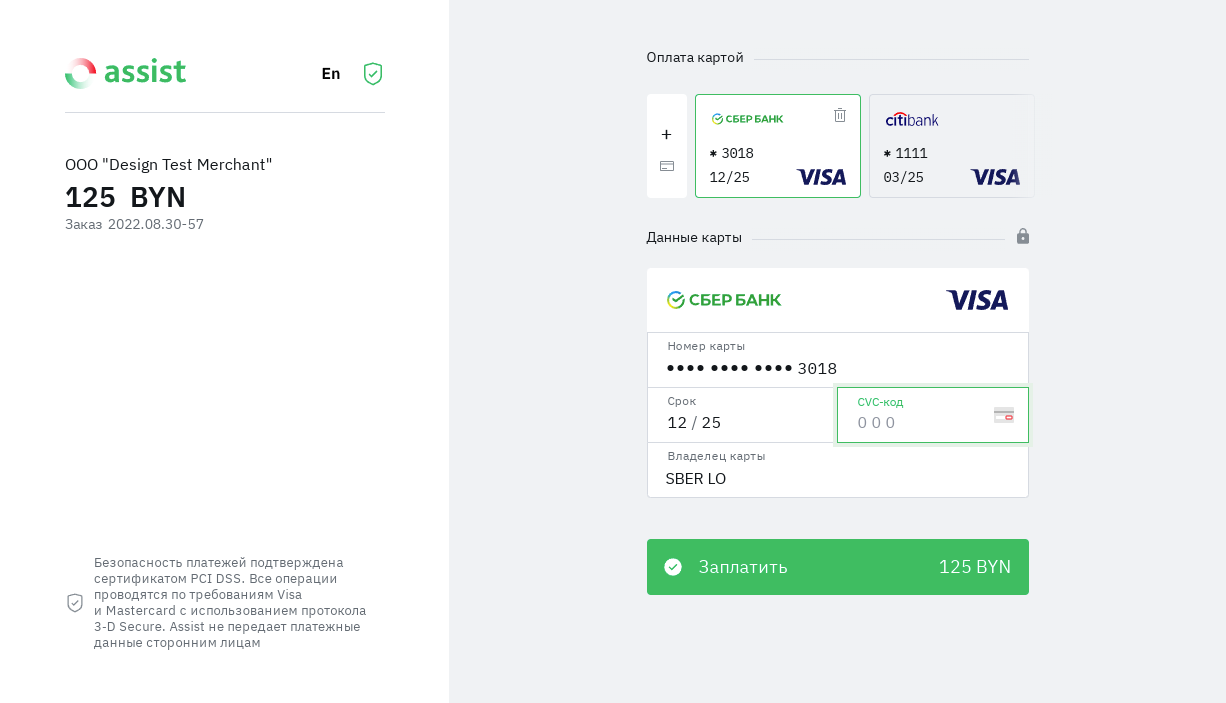Viewport: 1226px width, 703px height.
Task: Click the order number 2022.08.30-57
Action: pyautogui.click(x=156, y=225)
